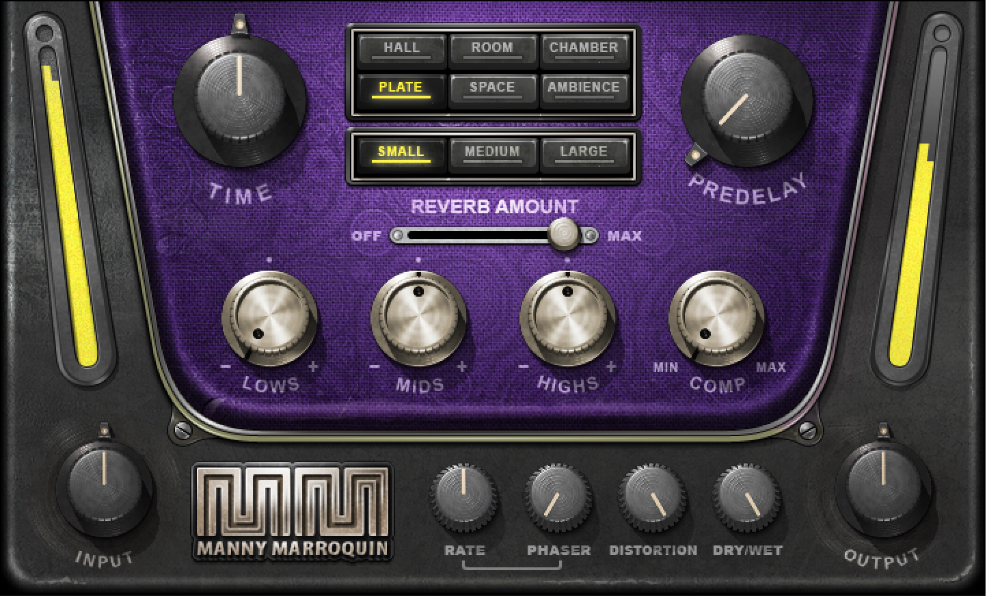986x596 pixels.
Task: Switch to Space reverb type
Action: point(492,88)
